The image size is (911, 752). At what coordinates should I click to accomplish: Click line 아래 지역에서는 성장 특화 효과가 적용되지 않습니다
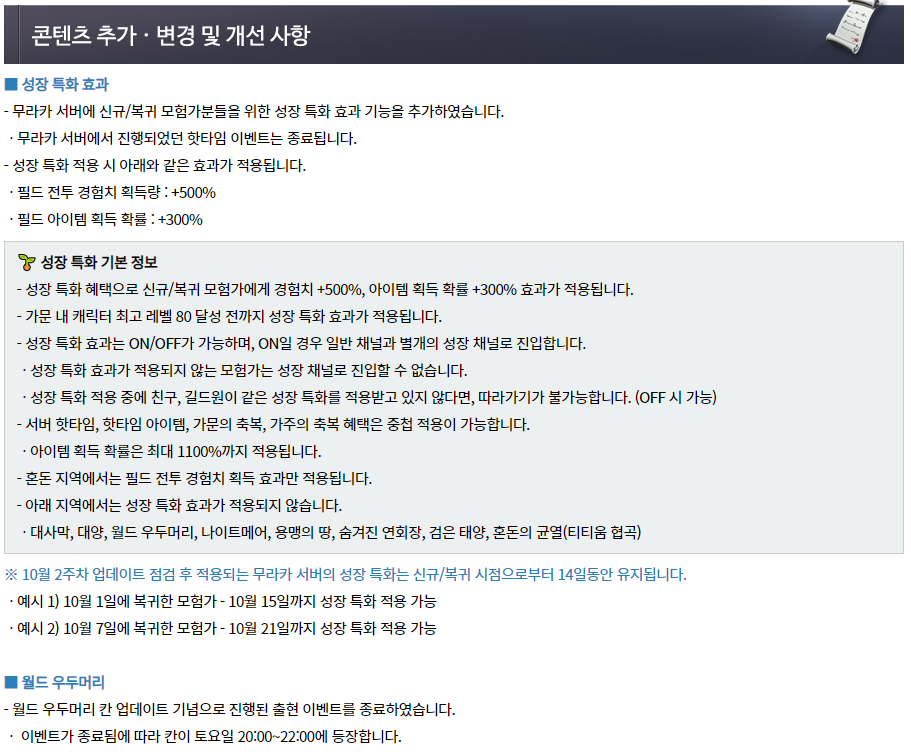[x=180, y=505]
